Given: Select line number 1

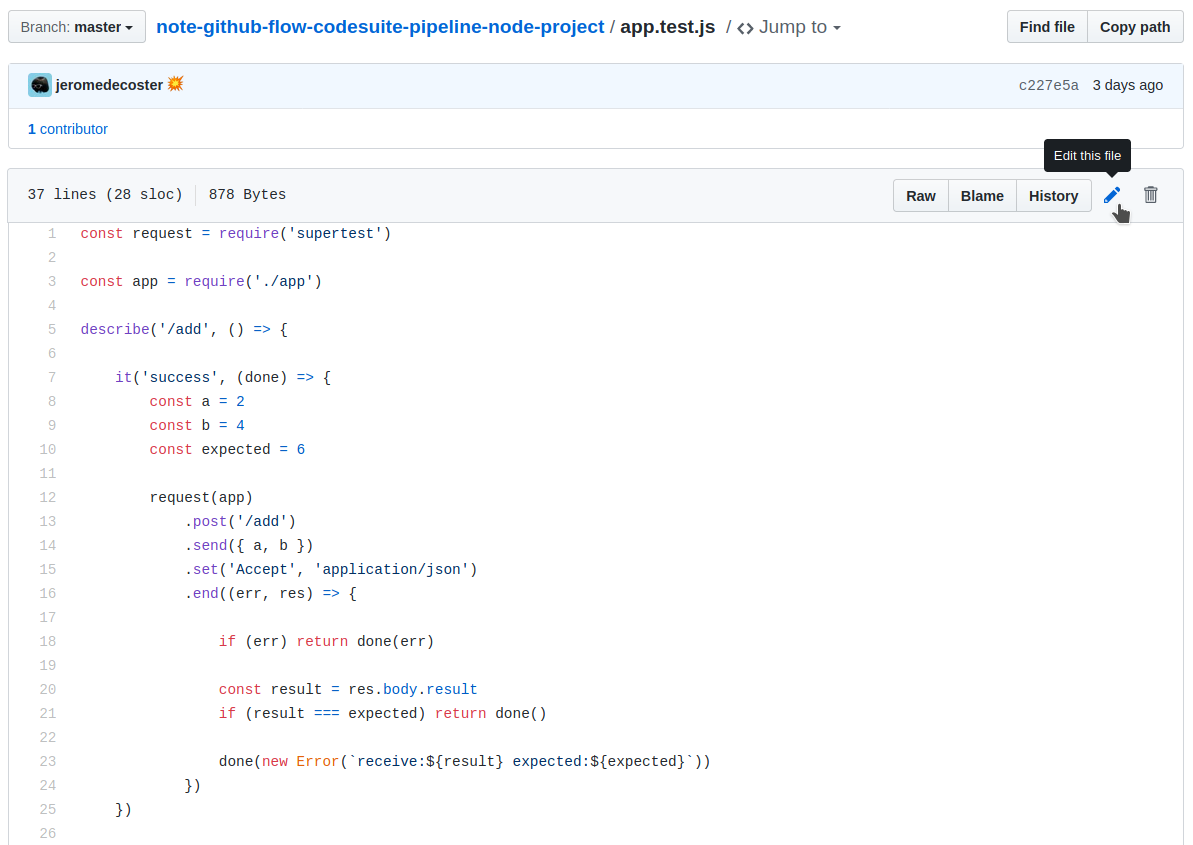Looking at the screenshot, I should (52, 233).
